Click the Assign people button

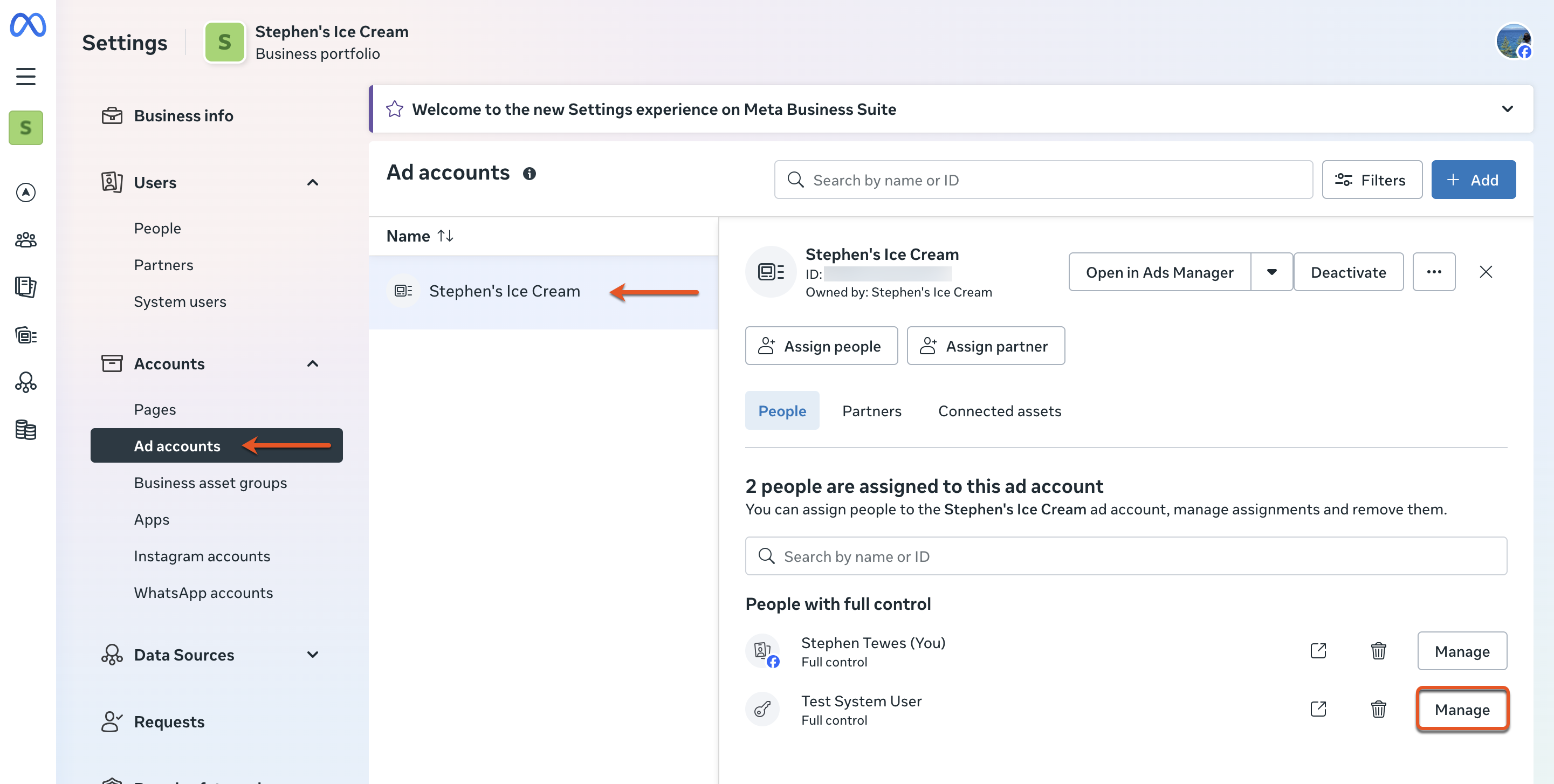[821, 346]
